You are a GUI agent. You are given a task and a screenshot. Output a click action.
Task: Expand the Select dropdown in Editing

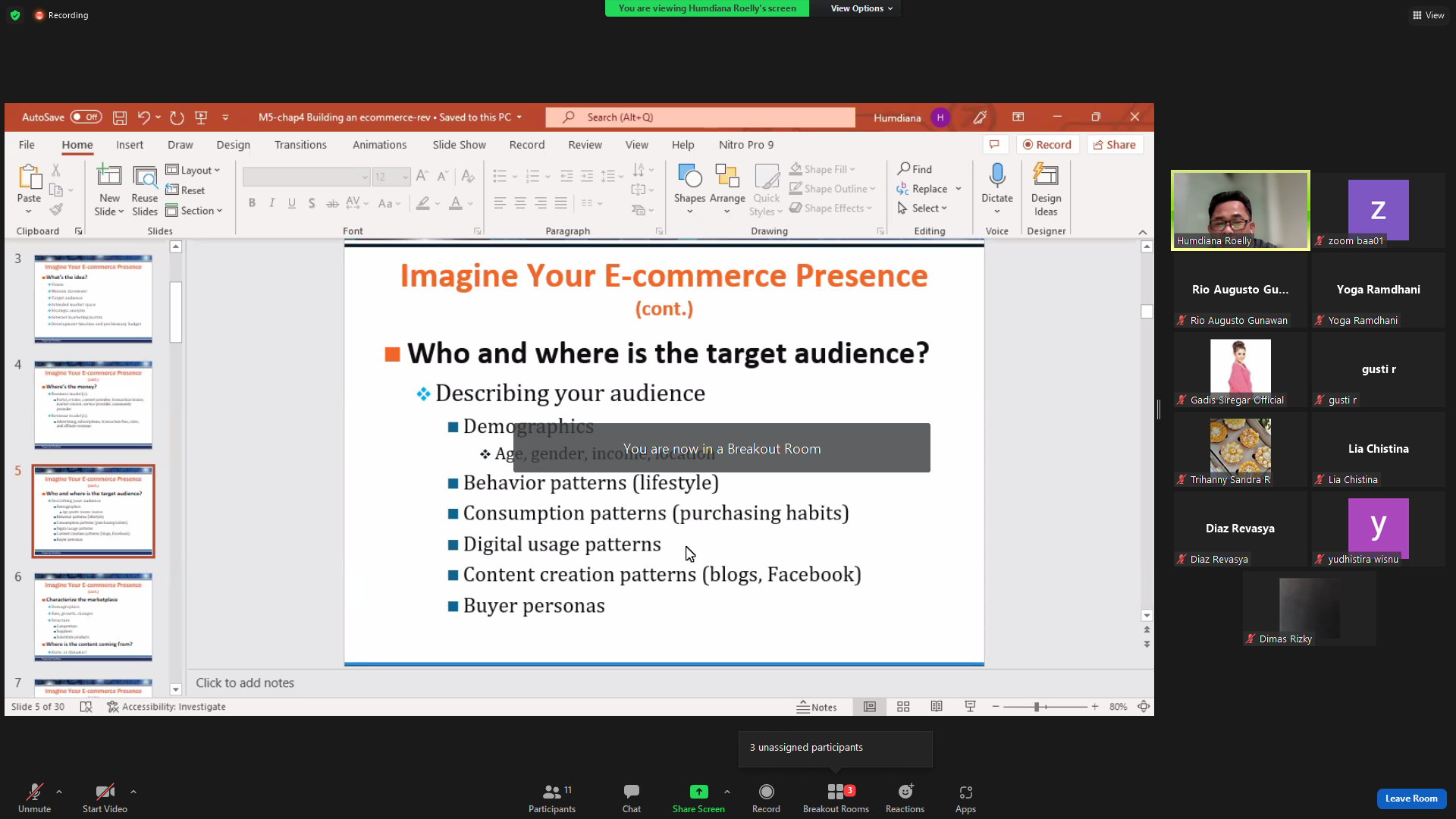pos(922,208)
